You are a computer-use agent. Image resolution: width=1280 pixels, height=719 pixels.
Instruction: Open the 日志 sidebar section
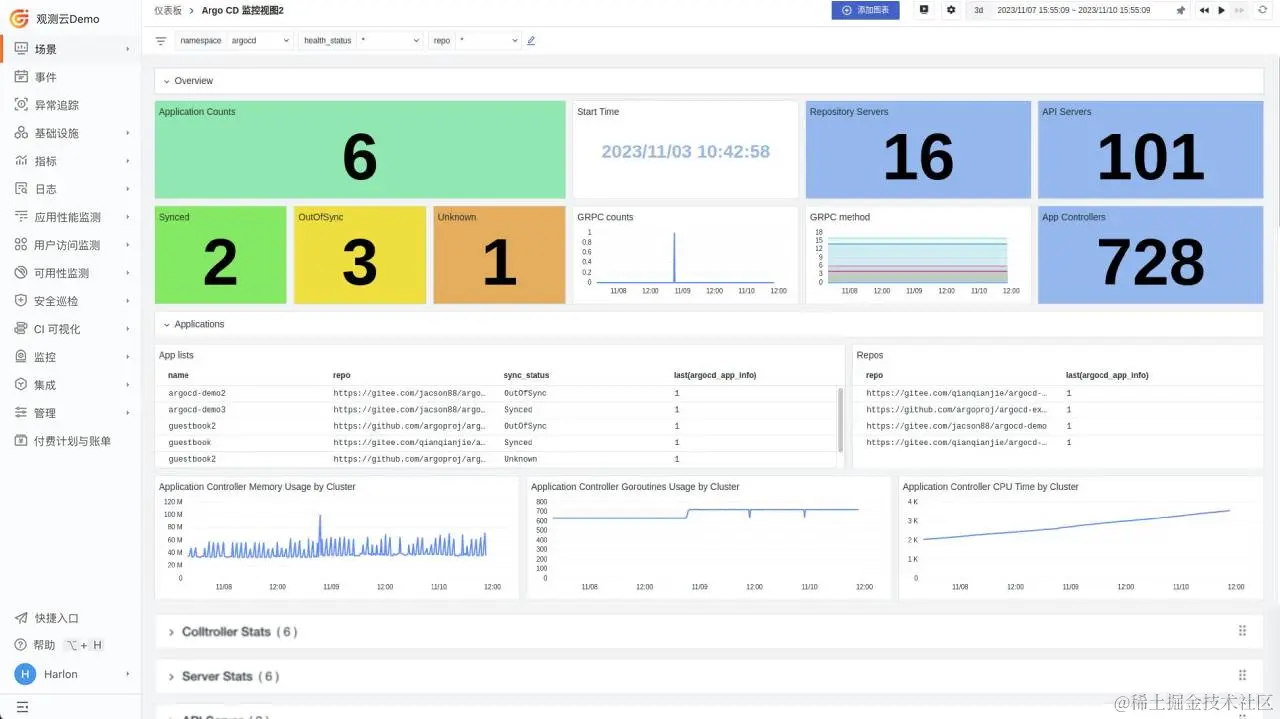pyautogui.click(x=70, y=189)
